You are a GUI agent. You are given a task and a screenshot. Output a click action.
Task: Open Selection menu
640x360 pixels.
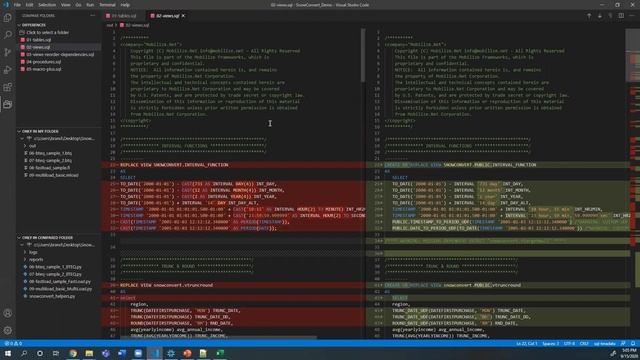point(47,5)
